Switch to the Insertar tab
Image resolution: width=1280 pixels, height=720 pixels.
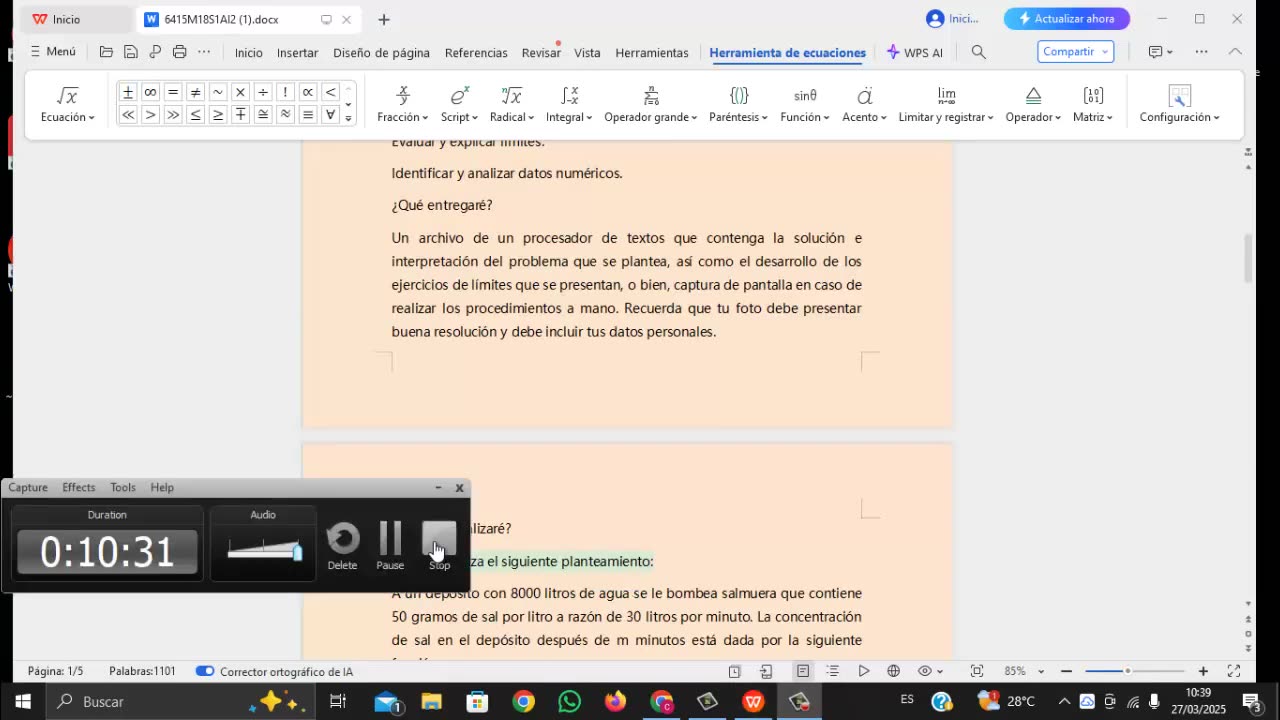(297, 52)
